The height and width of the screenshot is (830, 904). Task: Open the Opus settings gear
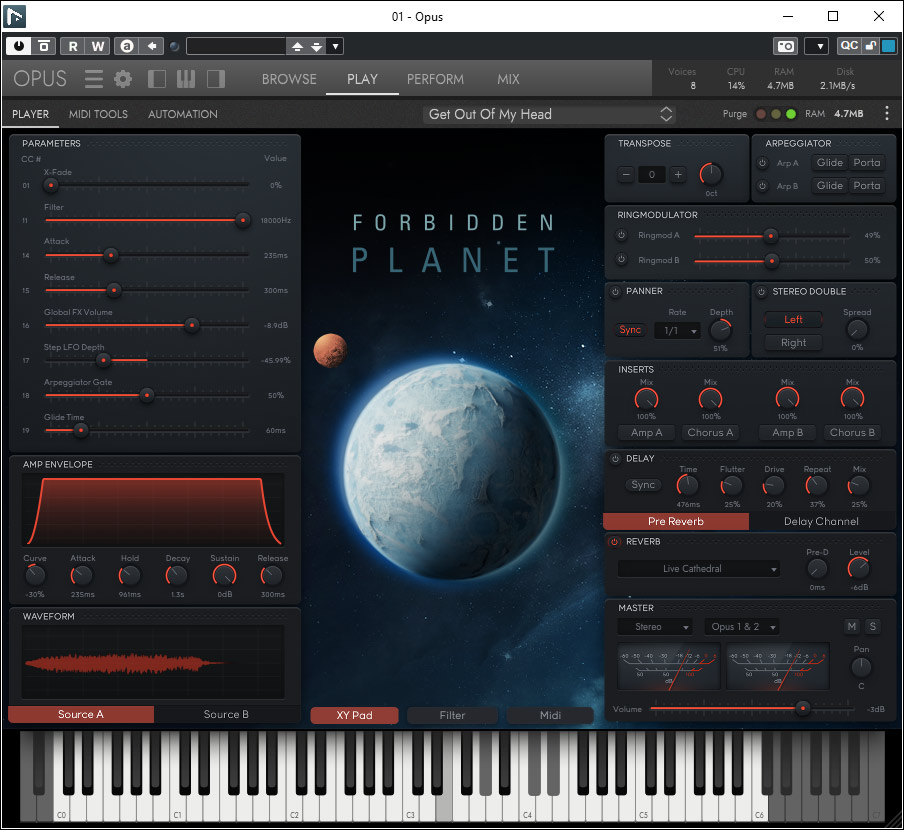click(x=123, y=79)
